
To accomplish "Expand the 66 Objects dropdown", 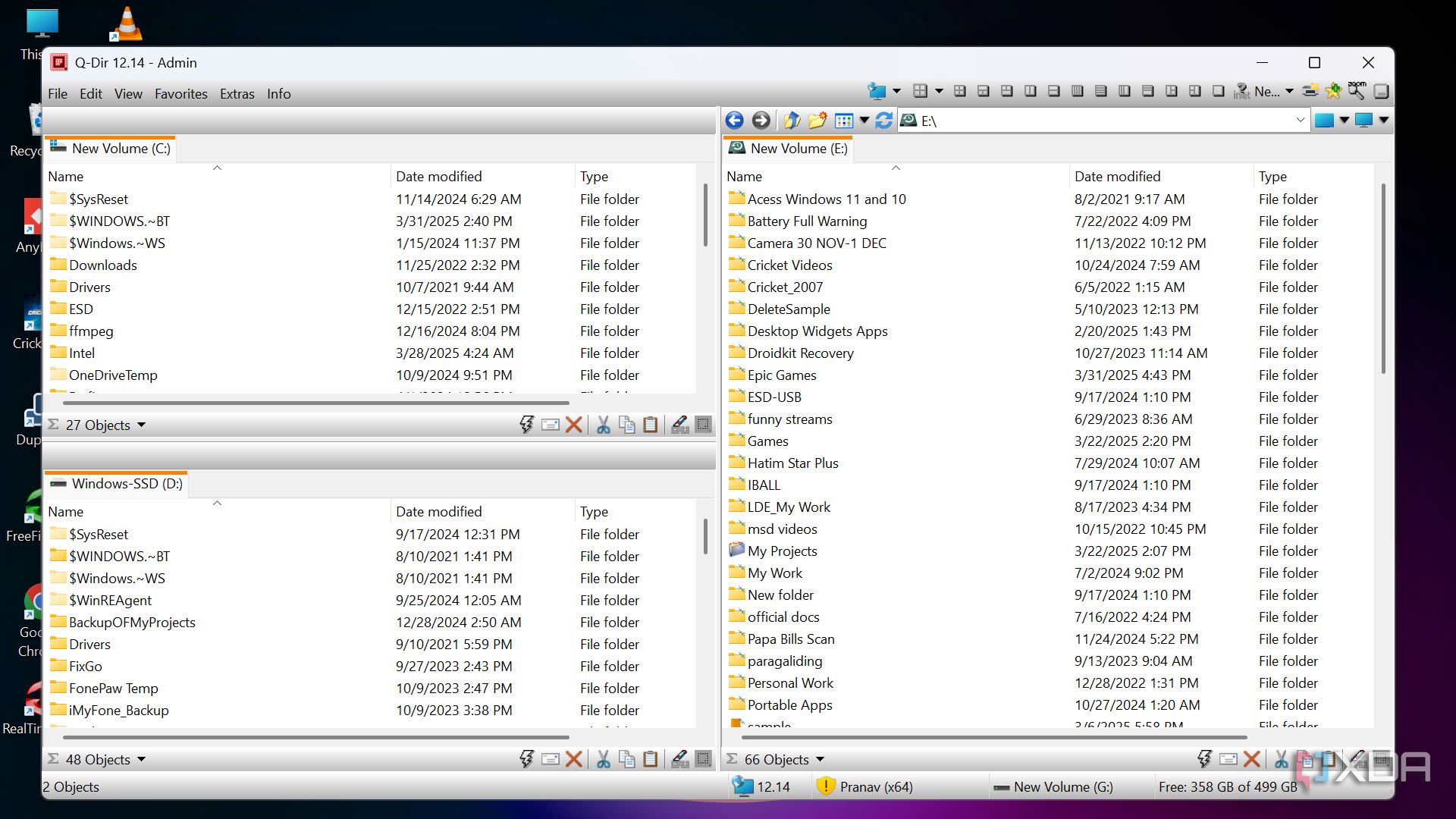I will click(x=820, y=760).
